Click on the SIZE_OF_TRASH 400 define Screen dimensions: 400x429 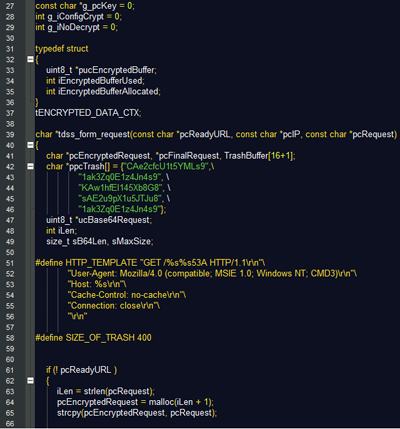click(x=93, y=338)
